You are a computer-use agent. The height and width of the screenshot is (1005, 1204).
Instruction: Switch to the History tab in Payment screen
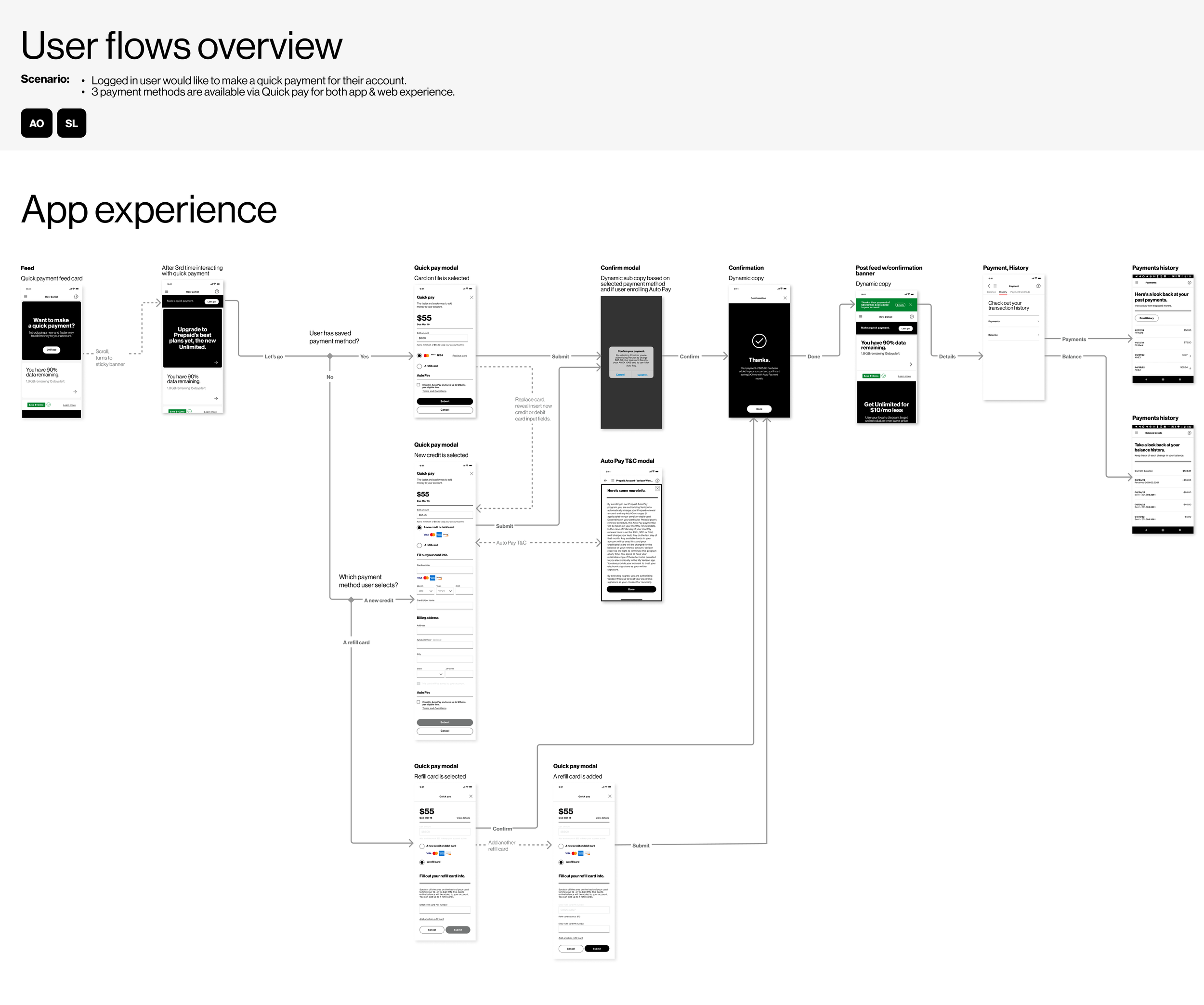tap(1003, 292)
